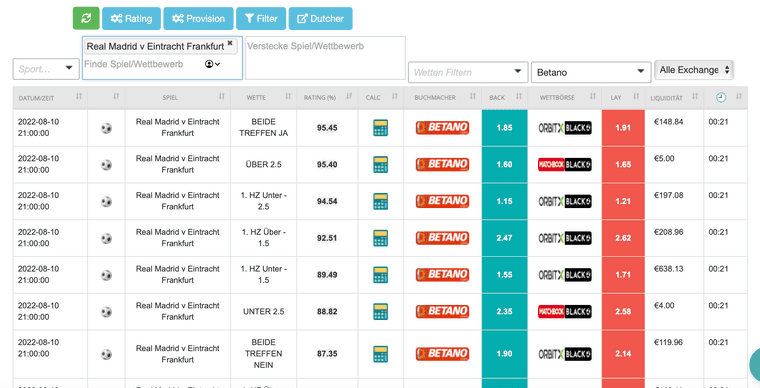Click Betano logo in UNTER 2.5 row

(x=442, y=311)
